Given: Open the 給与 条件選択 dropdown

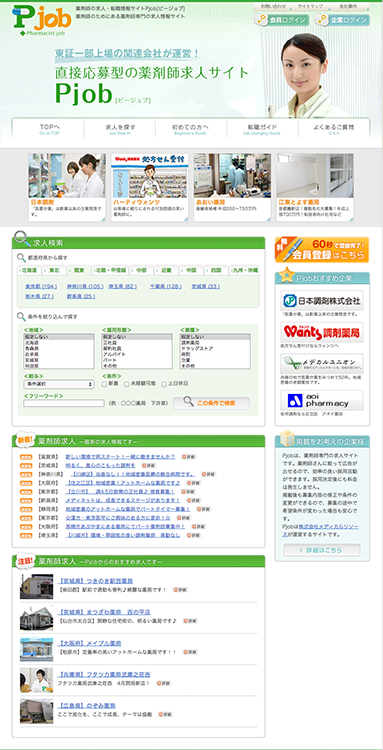Looking at the screenshot, I should [59, 384].
